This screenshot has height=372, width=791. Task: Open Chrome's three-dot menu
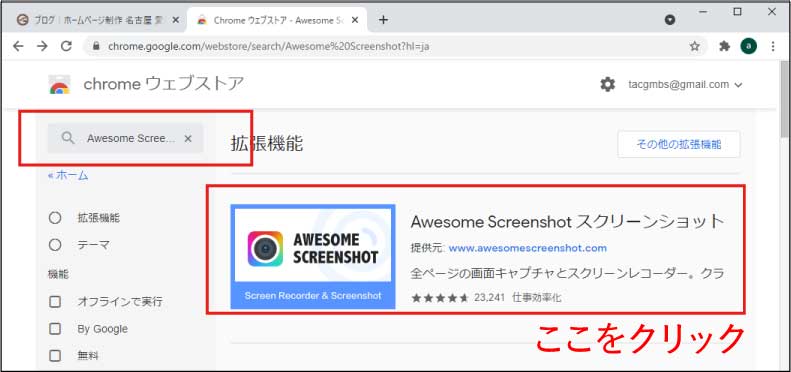(x=773, y=46)
